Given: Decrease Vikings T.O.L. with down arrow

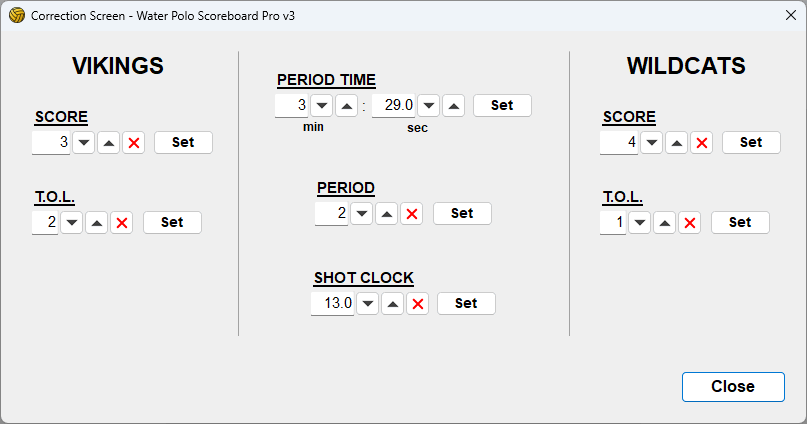Looking at the screenshot, I should click(72, 223).
